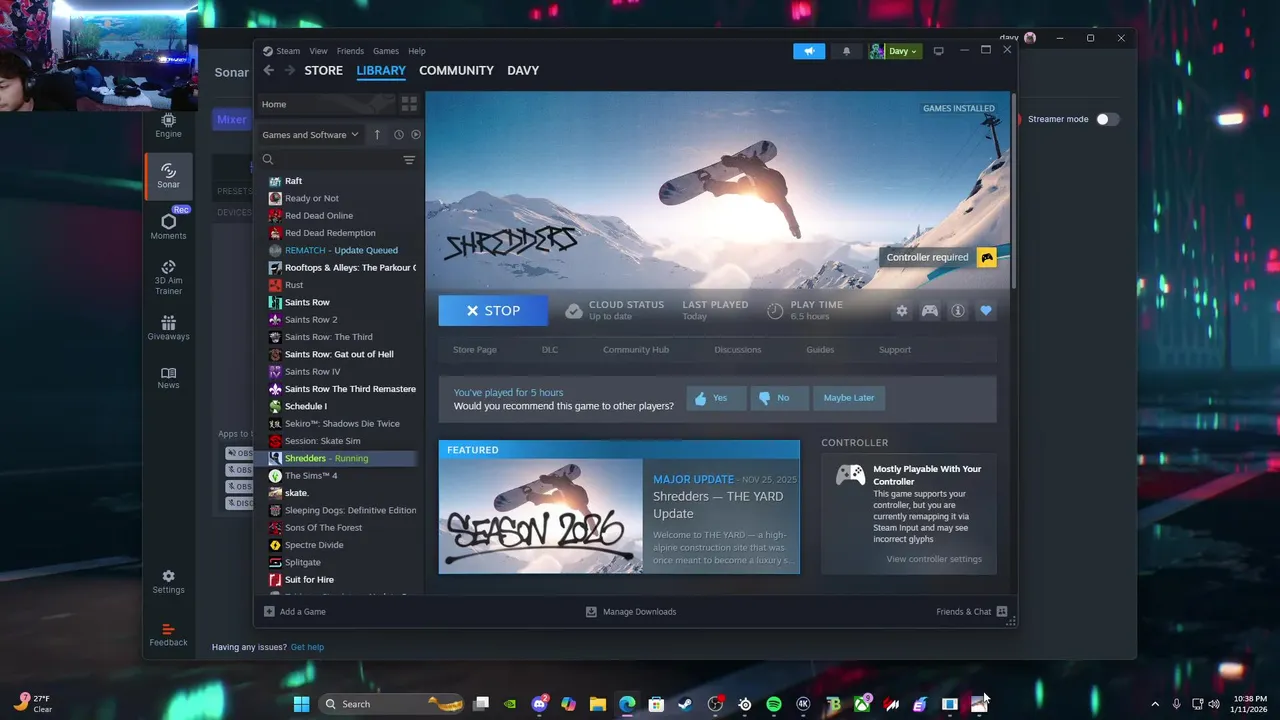This screenshot has width=1280, height=720.
Task: Open Discord from the taskbar
Action: click(x=540, y=704)
